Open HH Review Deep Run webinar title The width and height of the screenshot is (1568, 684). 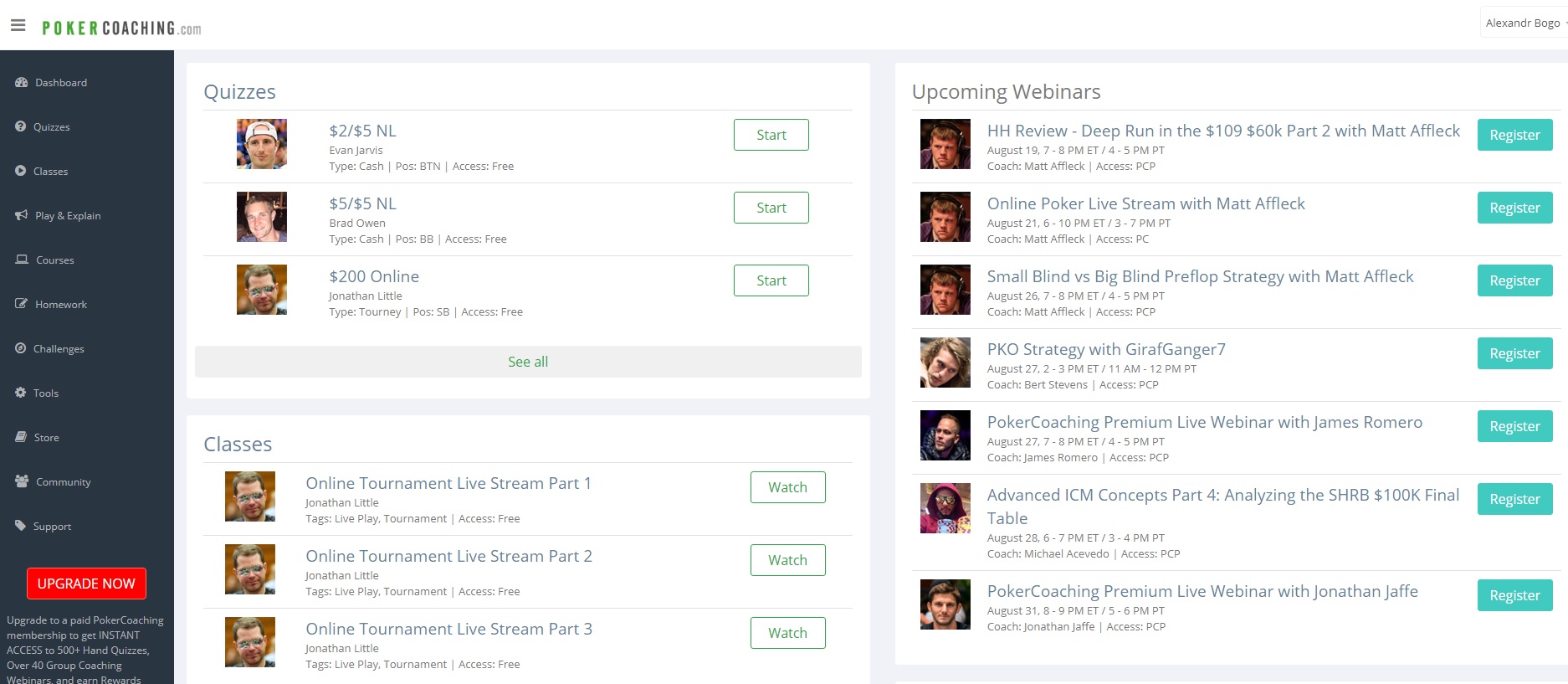coord(1223,131)
